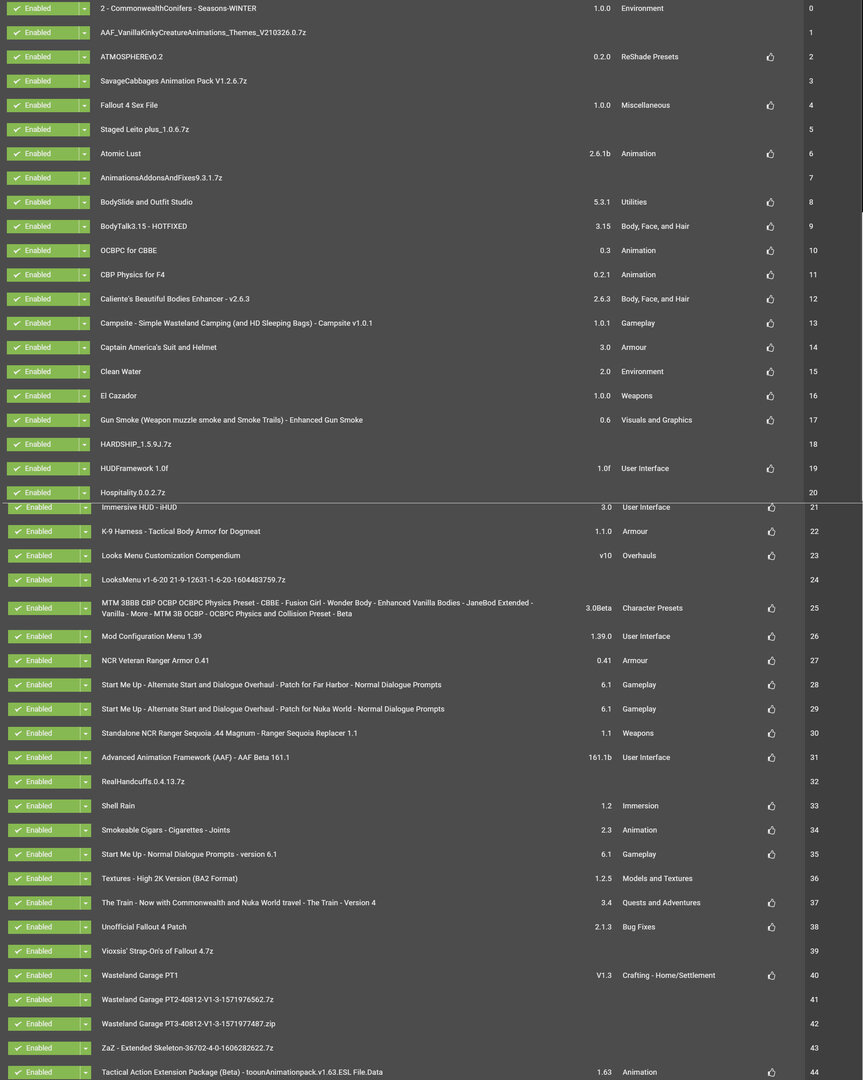The image size is (863, 1080).
Task: Click ReShade Presets category of ATMOSPHERE
Action: click(x=649, y=57)
